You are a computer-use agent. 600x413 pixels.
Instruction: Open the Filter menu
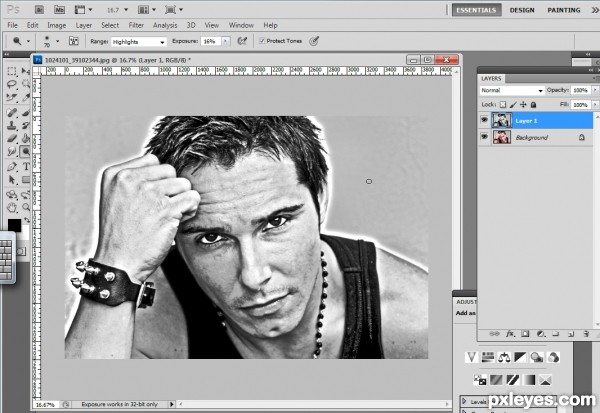(136, 25)
